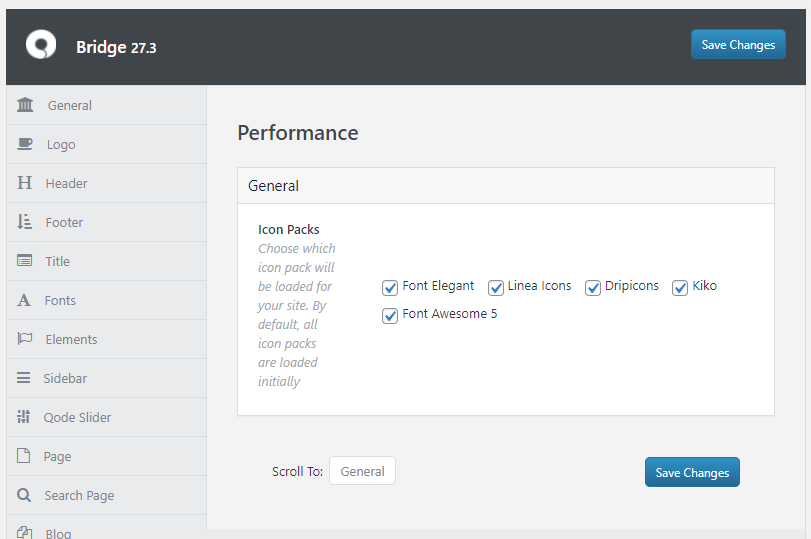Image resolution: width=811 pixels, height=539 pixels.
Task: Go to the Page settings section
Action: 57,456
